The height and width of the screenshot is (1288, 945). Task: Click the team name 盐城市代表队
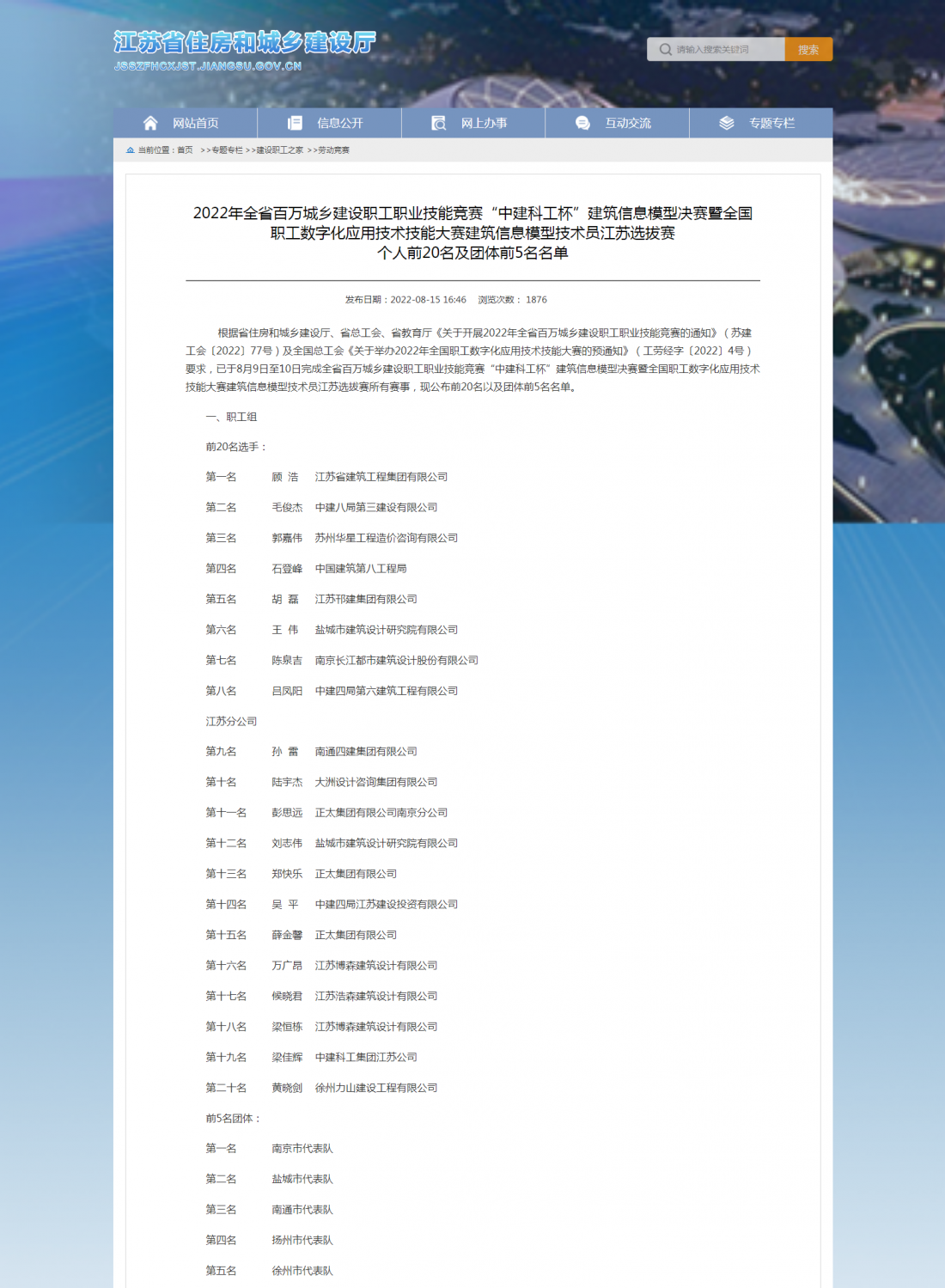coord(302,1180)
